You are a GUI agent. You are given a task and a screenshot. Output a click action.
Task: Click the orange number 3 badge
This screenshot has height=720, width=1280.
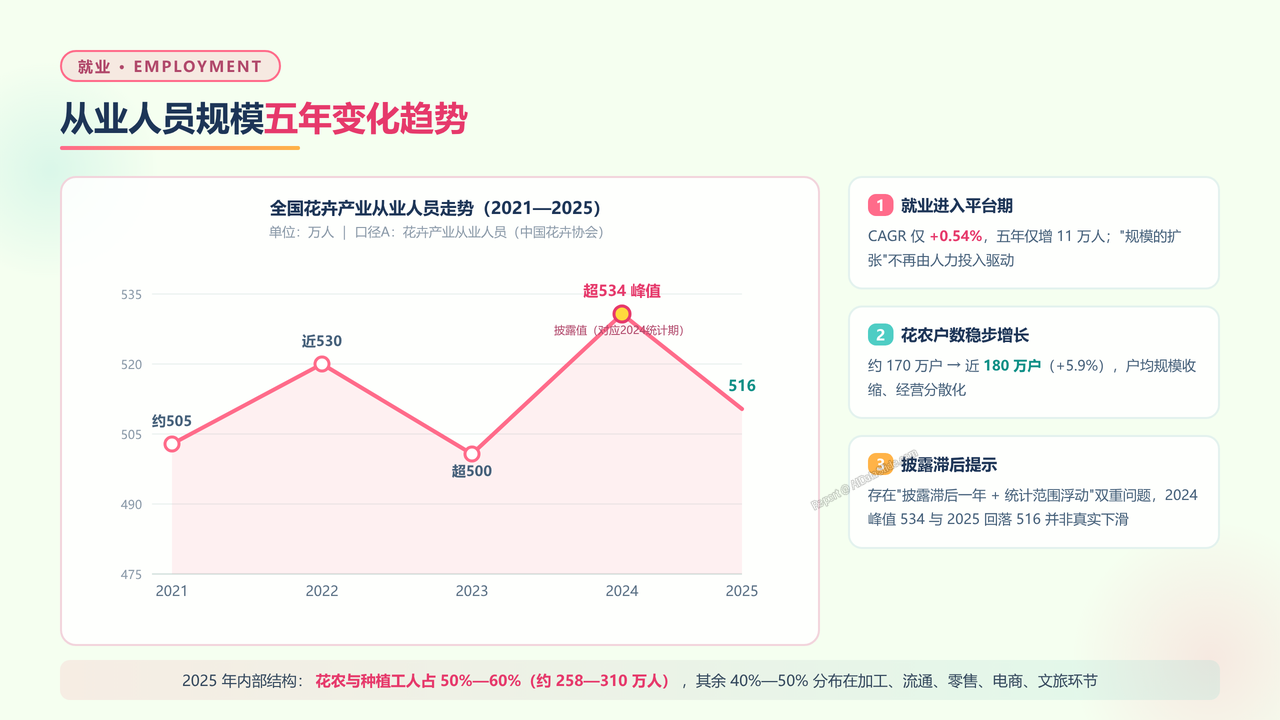[880, 465]
